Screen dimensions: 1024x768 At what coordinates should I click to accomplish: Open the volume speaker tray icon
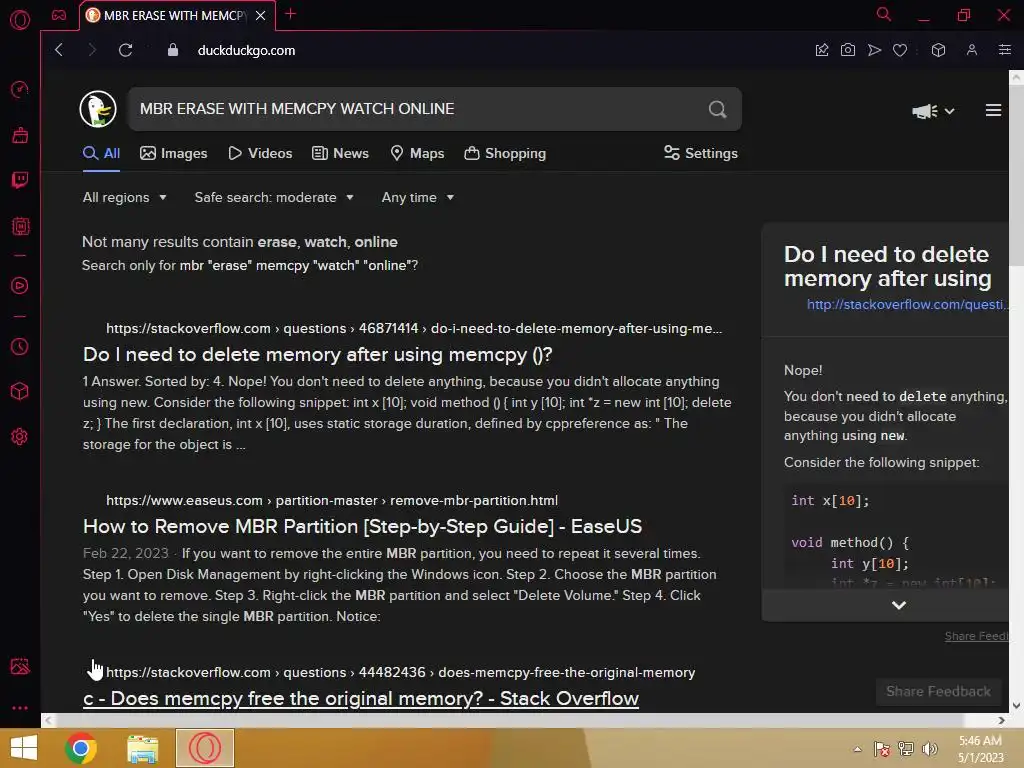coord(929,749)
